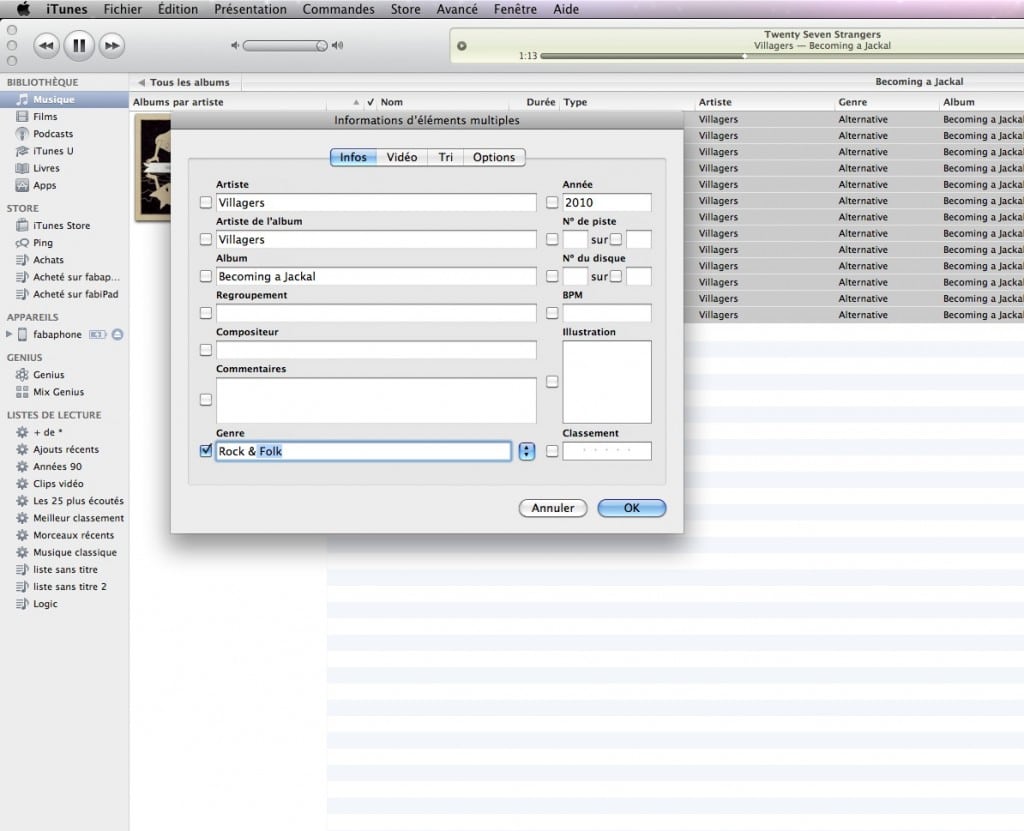
Task: Skip back to previous track
Action: (x=46, y=46)
